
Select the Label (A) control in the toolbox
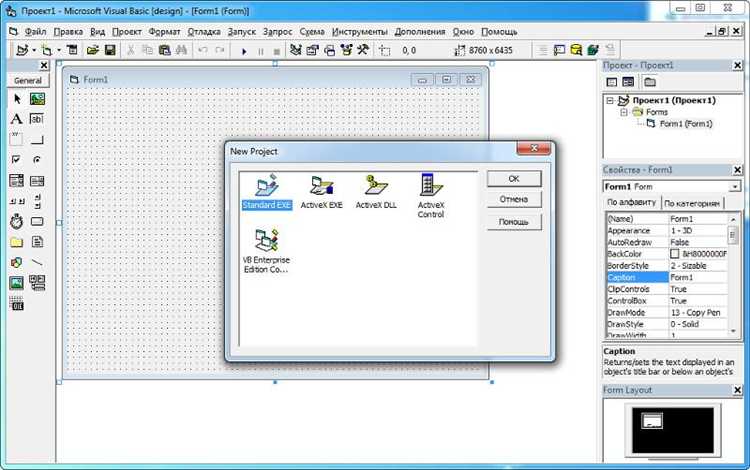(17, 119)
